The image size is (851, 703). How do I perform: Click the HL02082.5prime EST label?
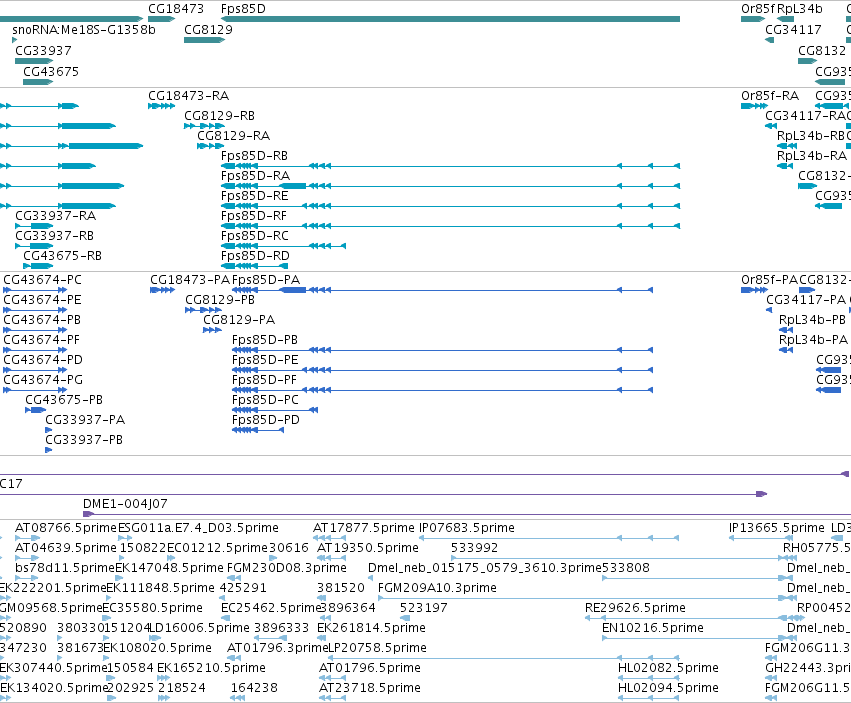pyautogui.click(x=668, y=668)
